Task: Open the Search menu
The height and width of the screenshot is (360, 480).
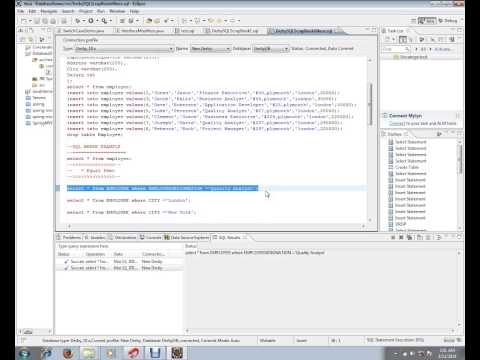Action: [x=68, y=11]
